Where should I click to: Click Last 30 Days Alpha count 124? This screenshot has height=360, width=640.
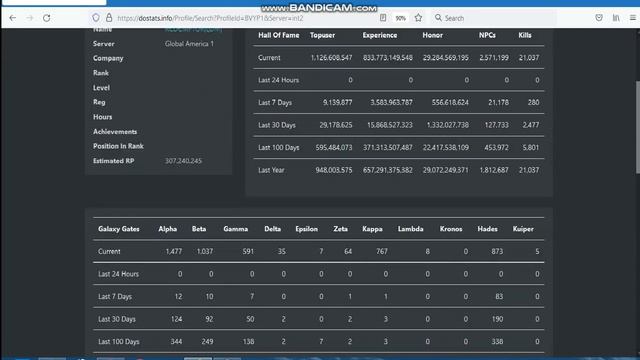tap(176, 319)
